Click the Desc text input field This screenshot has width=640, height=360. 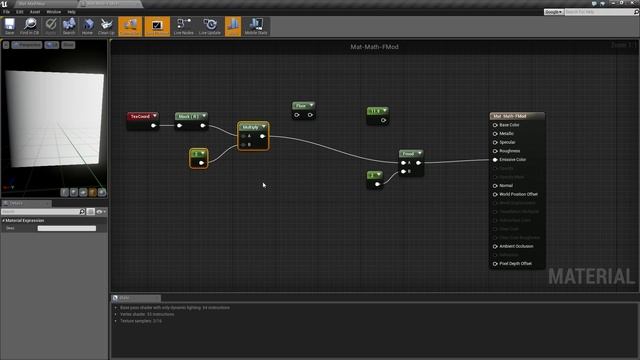(67, 229)
